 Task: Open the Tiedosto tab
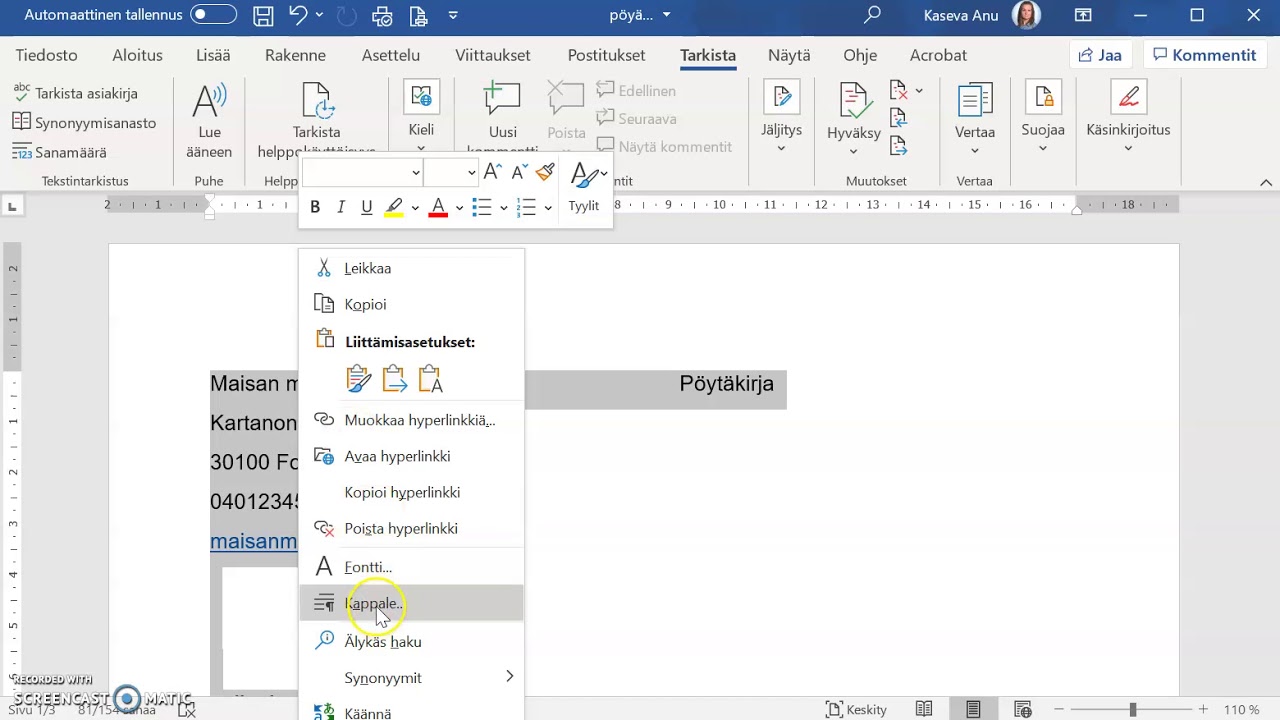(x=46, y=55)
